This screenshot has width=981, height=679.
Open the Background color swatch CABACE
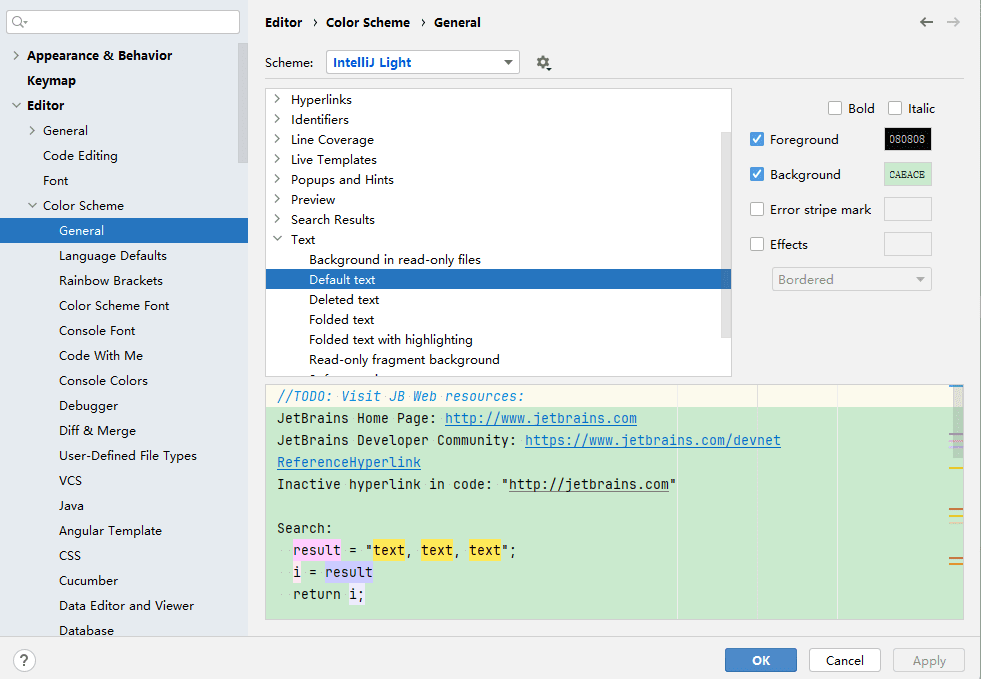point(907,175)
